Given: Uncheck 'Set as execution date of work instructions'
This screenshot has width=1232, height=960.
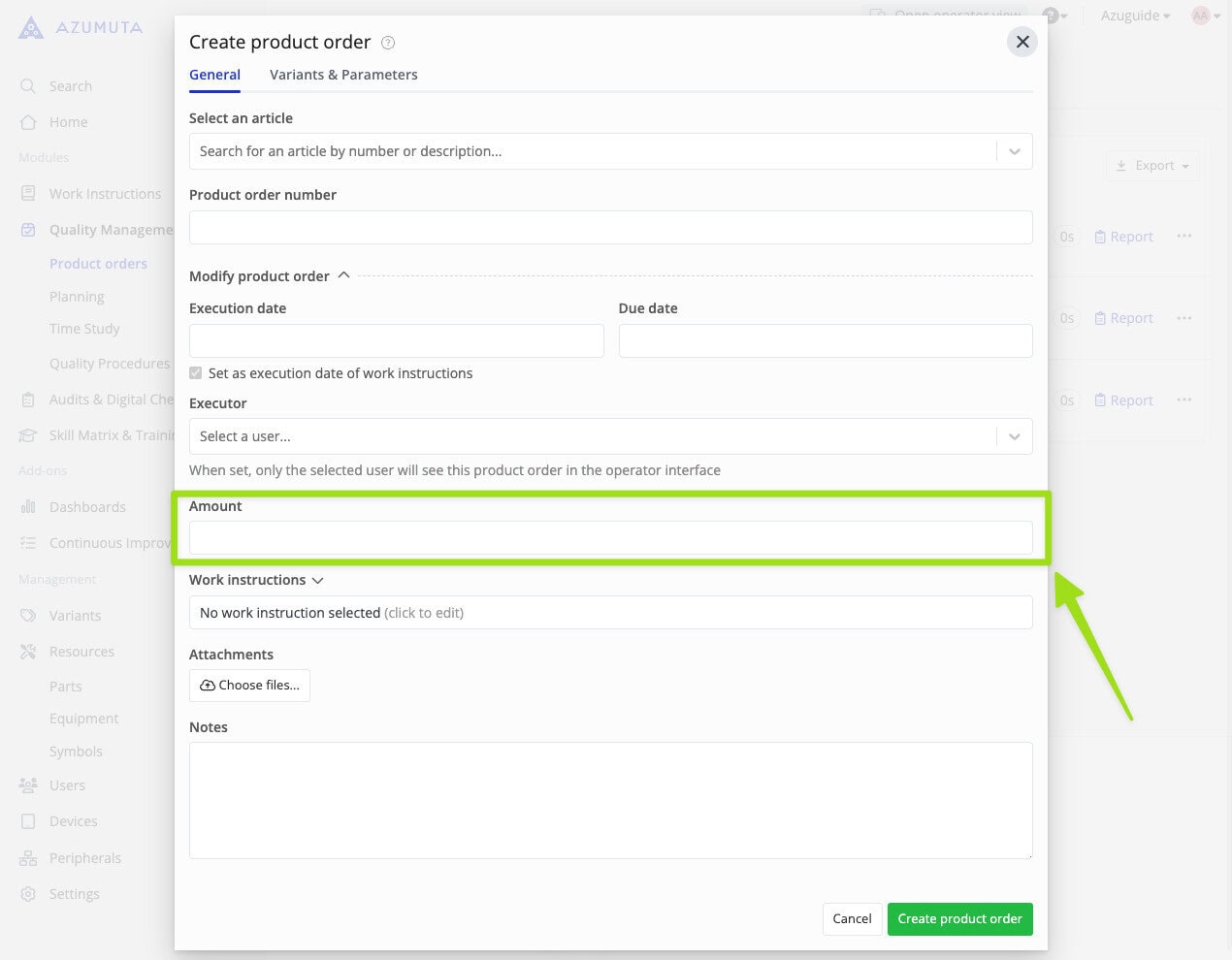Looking at the screenshot, I should [195, 372].
